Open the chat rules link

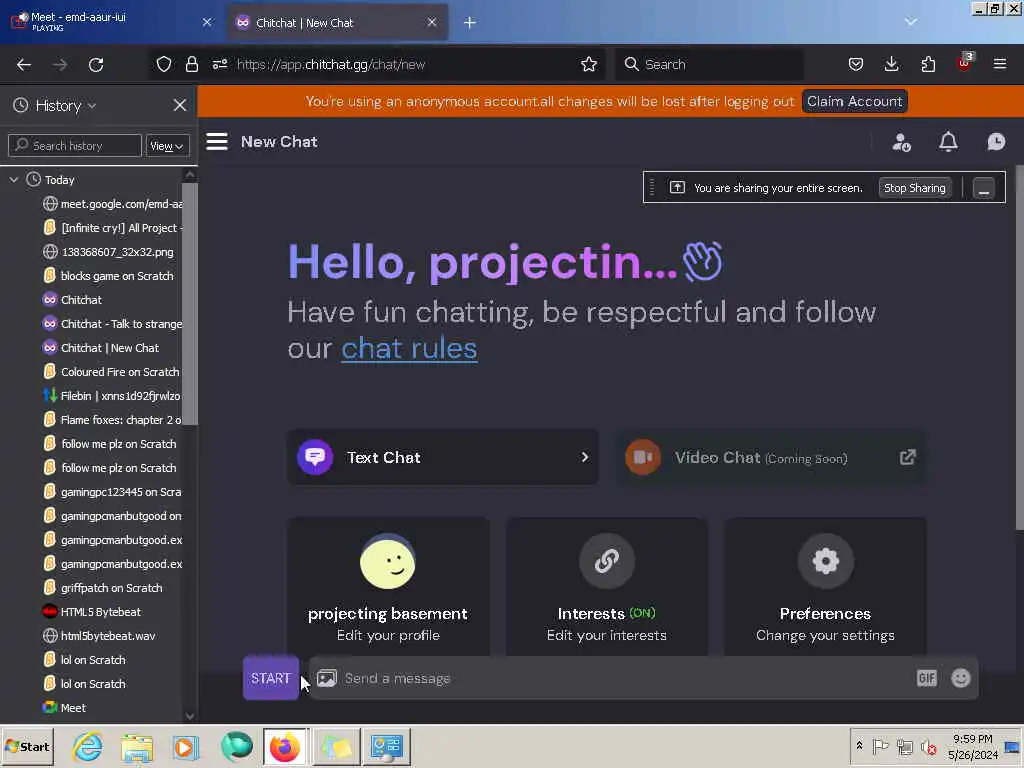click(x=409, y=348)
